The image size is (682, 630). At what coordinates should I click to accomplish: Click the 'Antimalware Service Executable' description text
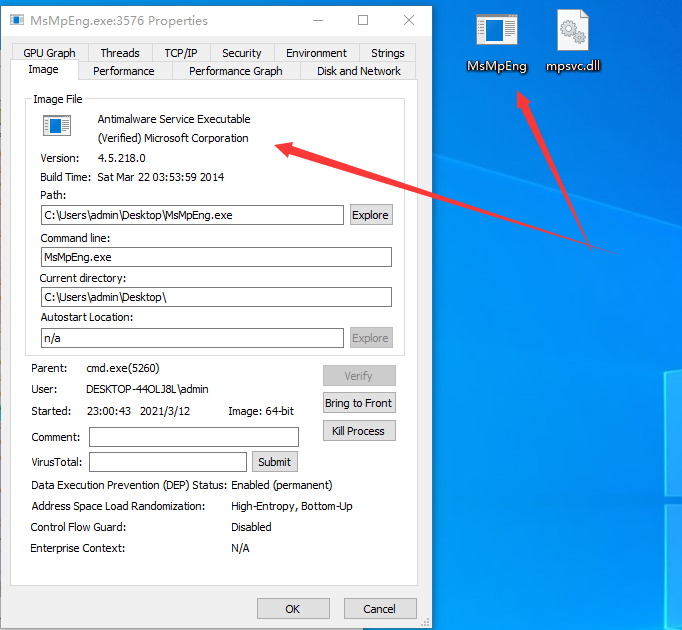[174, 119]
